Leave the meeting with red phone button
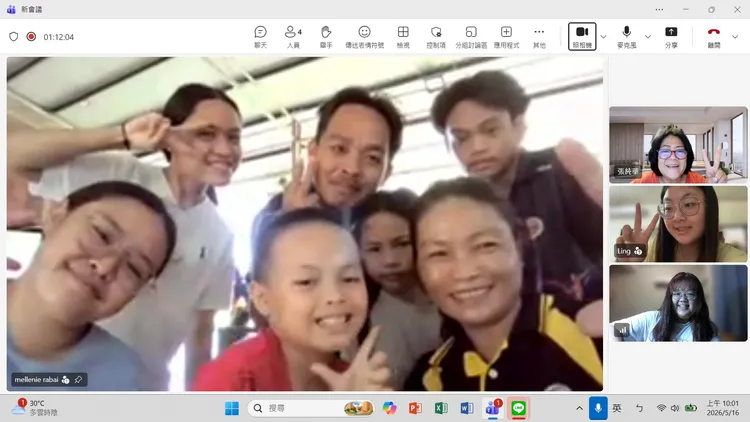Viewport: 750px width, 422px height. 714,37
